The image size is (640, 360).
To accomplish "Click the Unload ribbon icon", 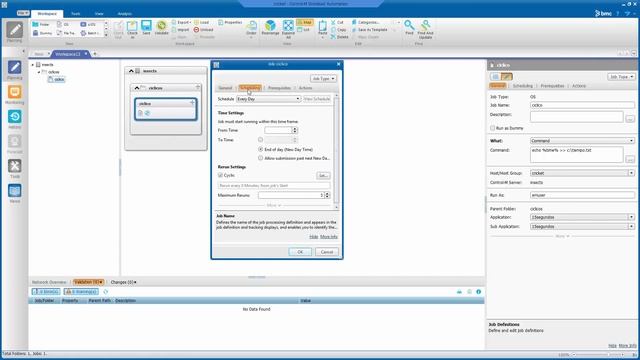I will click(203, 30).
